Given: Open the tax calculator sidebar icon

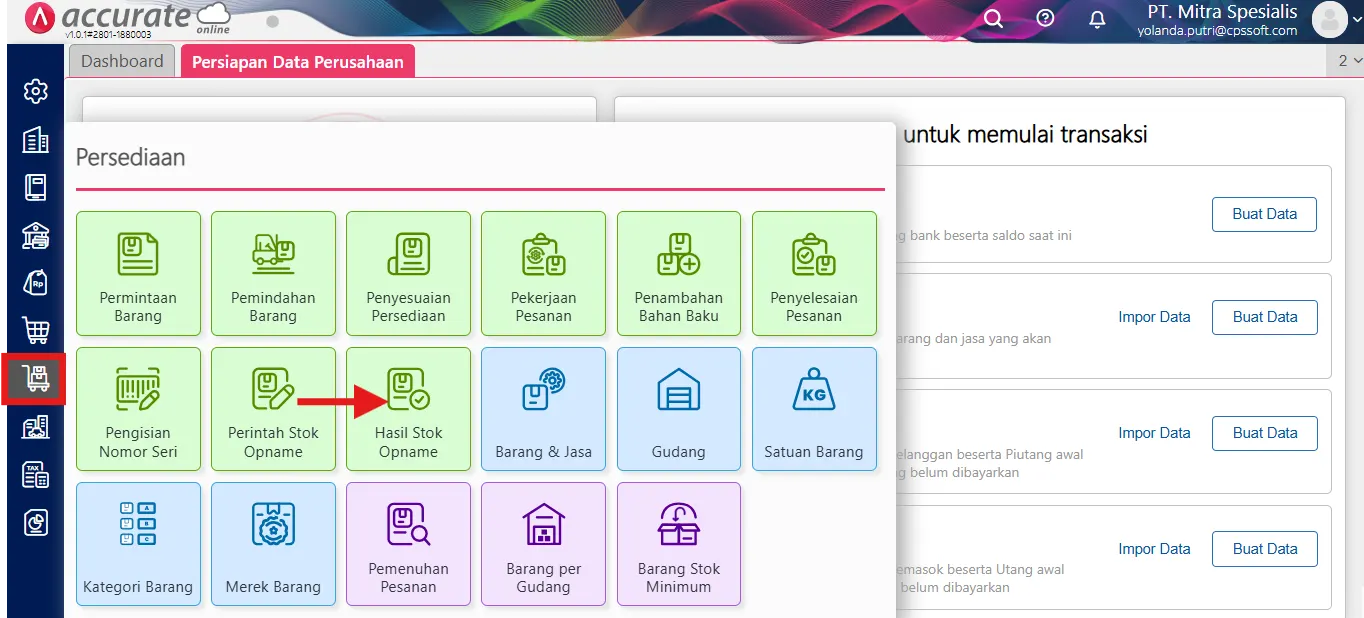Looking at the screenshot, I should pyautogui.click(x=35, y=474).
